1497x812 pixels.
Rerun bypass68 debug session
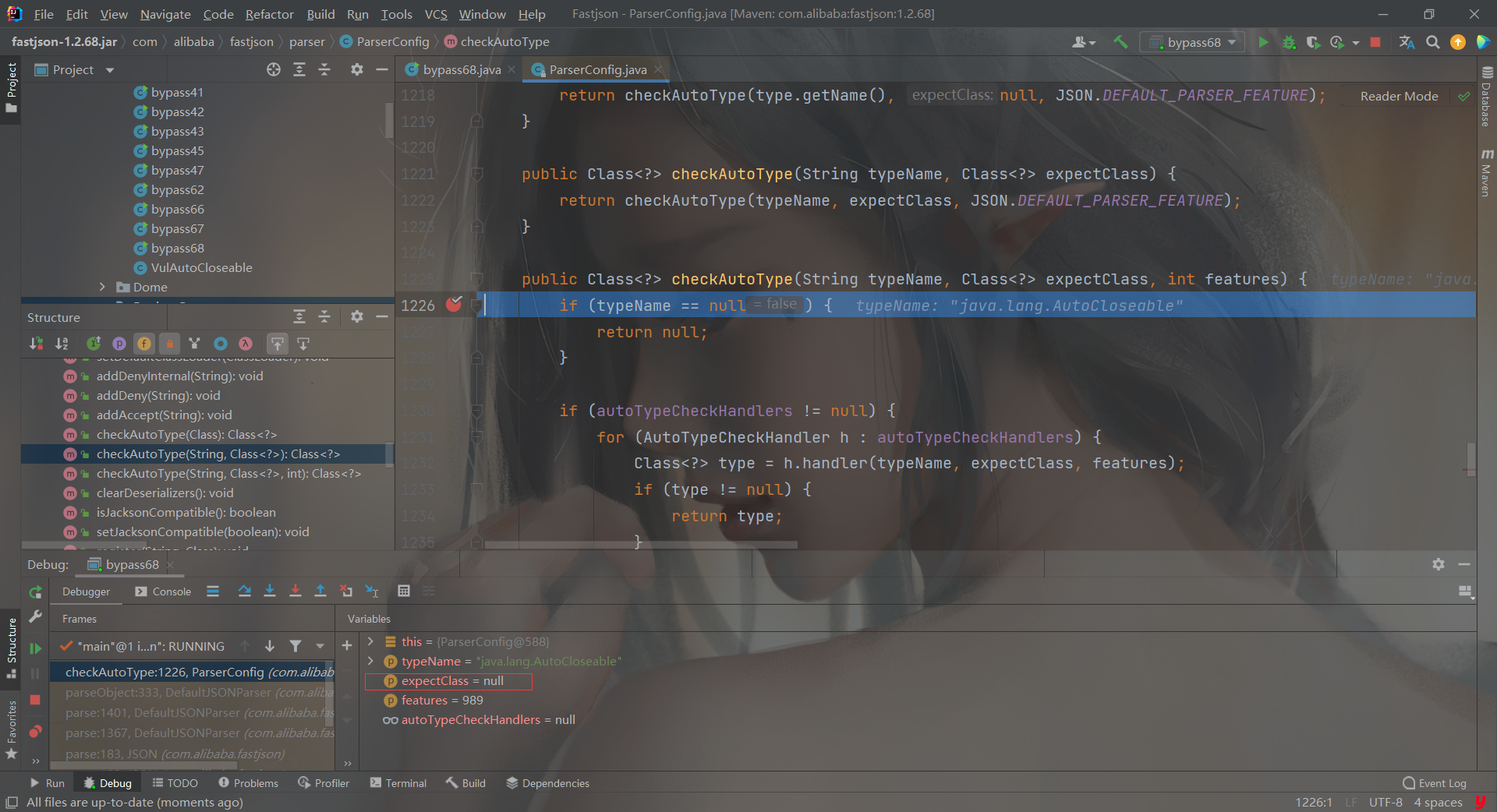35,592
